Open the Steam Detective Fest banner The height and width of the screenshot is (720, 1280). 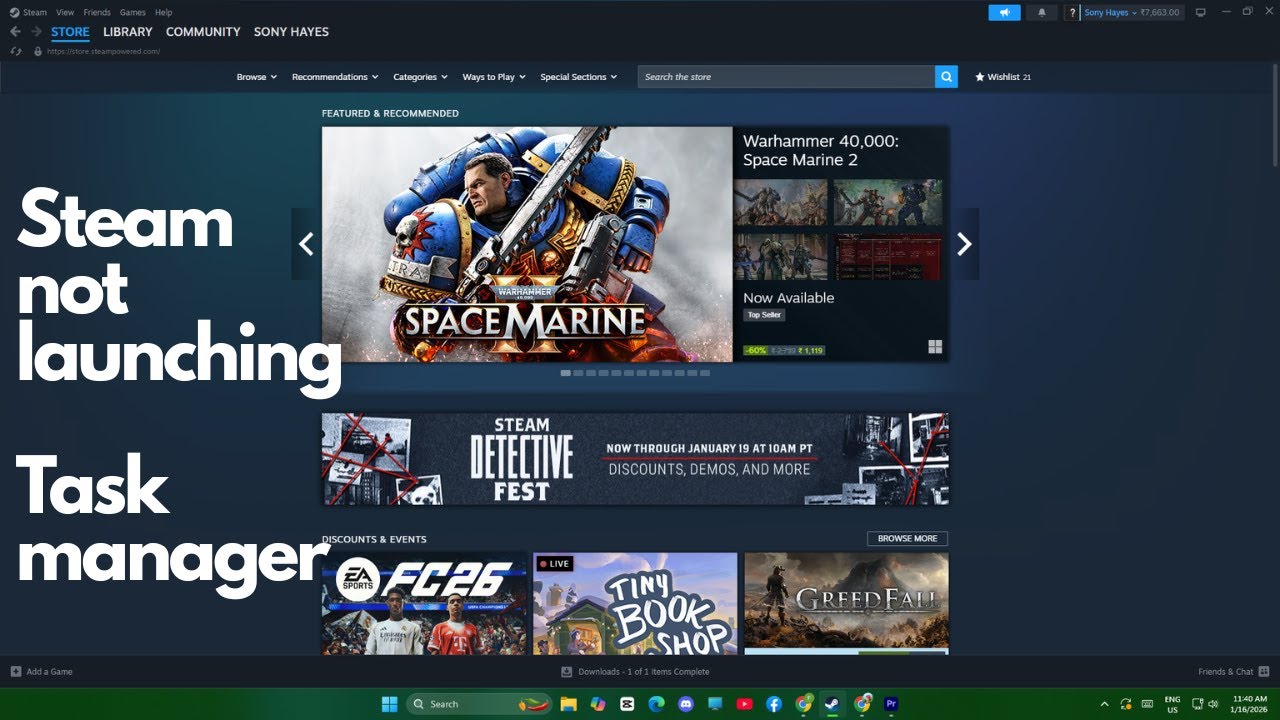point(635,459)
